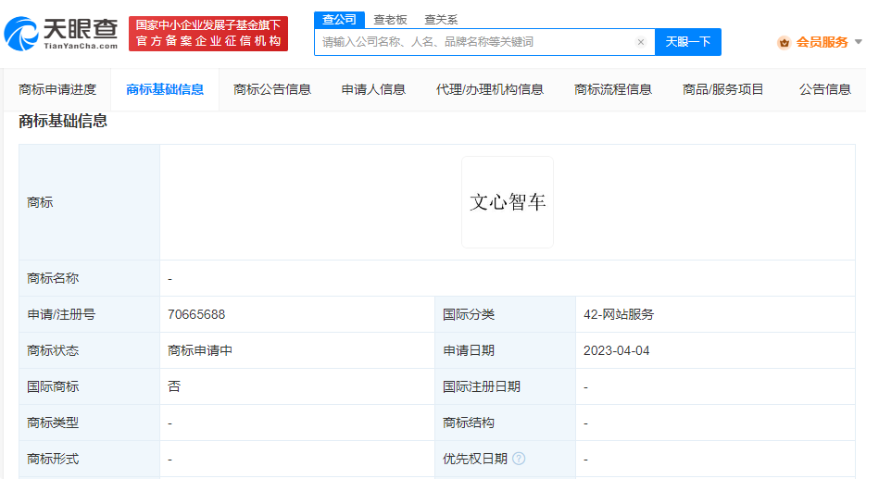Go to the 商标申请进度 tab

point(57,89)
